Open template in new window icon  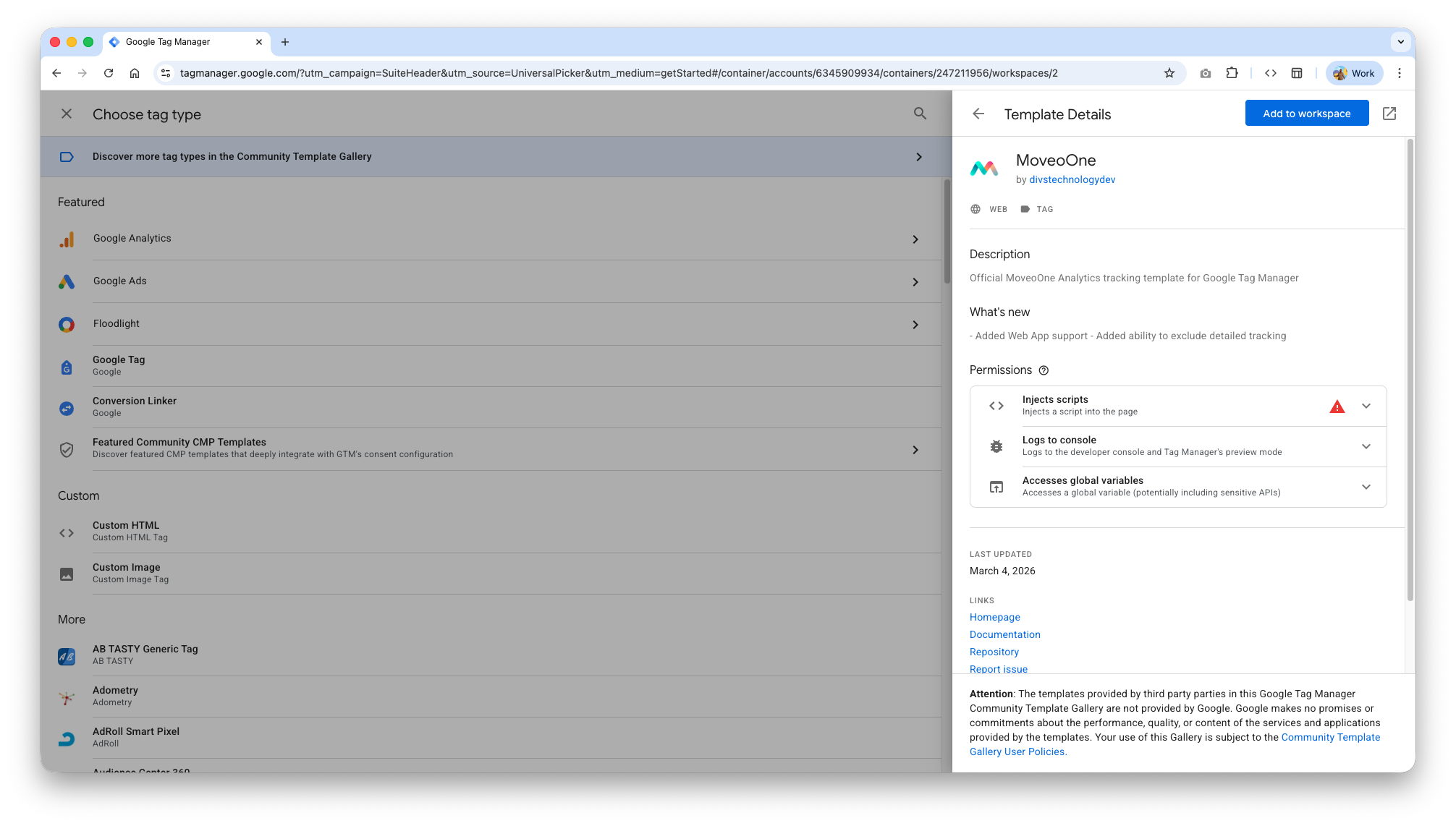1389,114
